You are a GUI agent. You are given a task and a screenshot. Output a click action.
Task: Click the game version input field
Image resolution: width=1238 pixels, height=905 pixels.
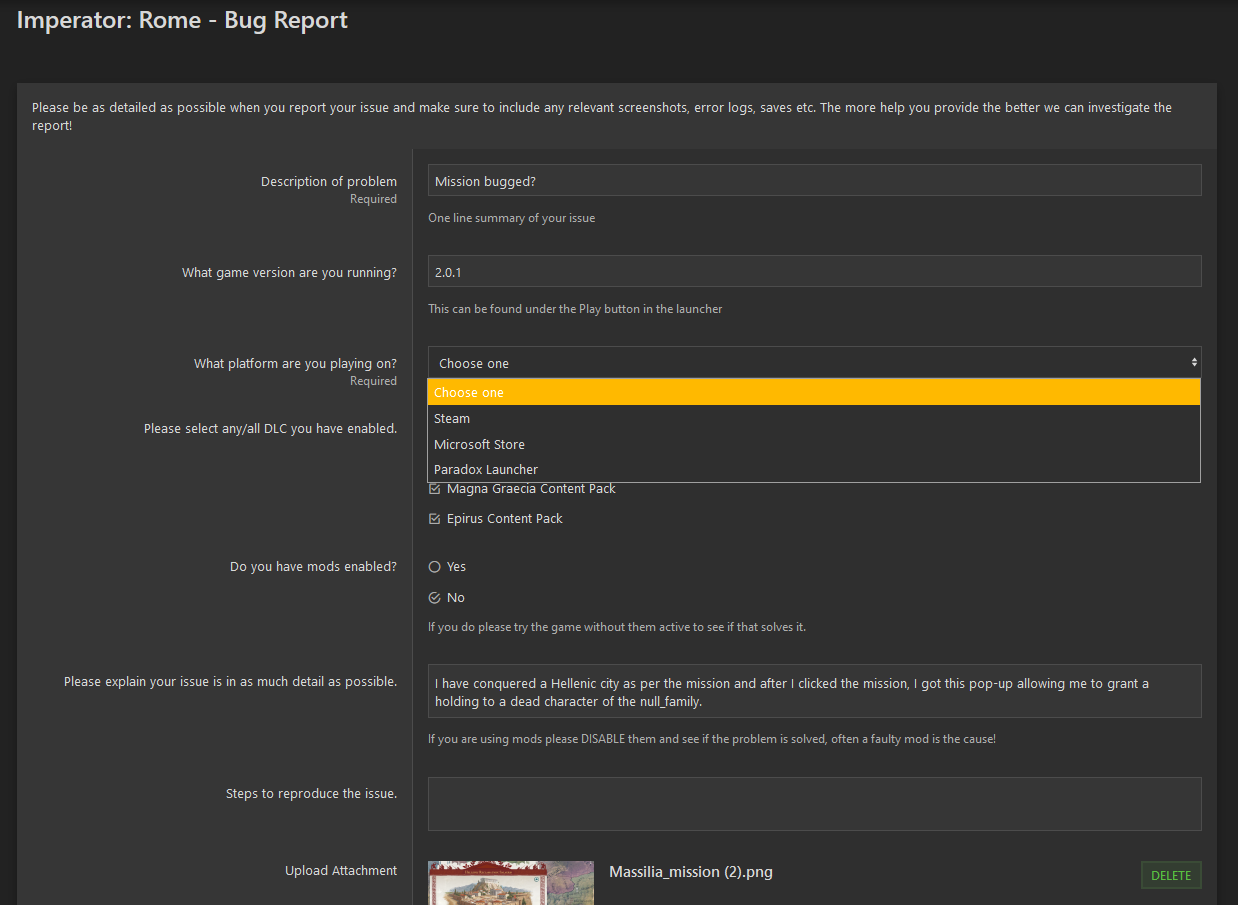[814, 271]
